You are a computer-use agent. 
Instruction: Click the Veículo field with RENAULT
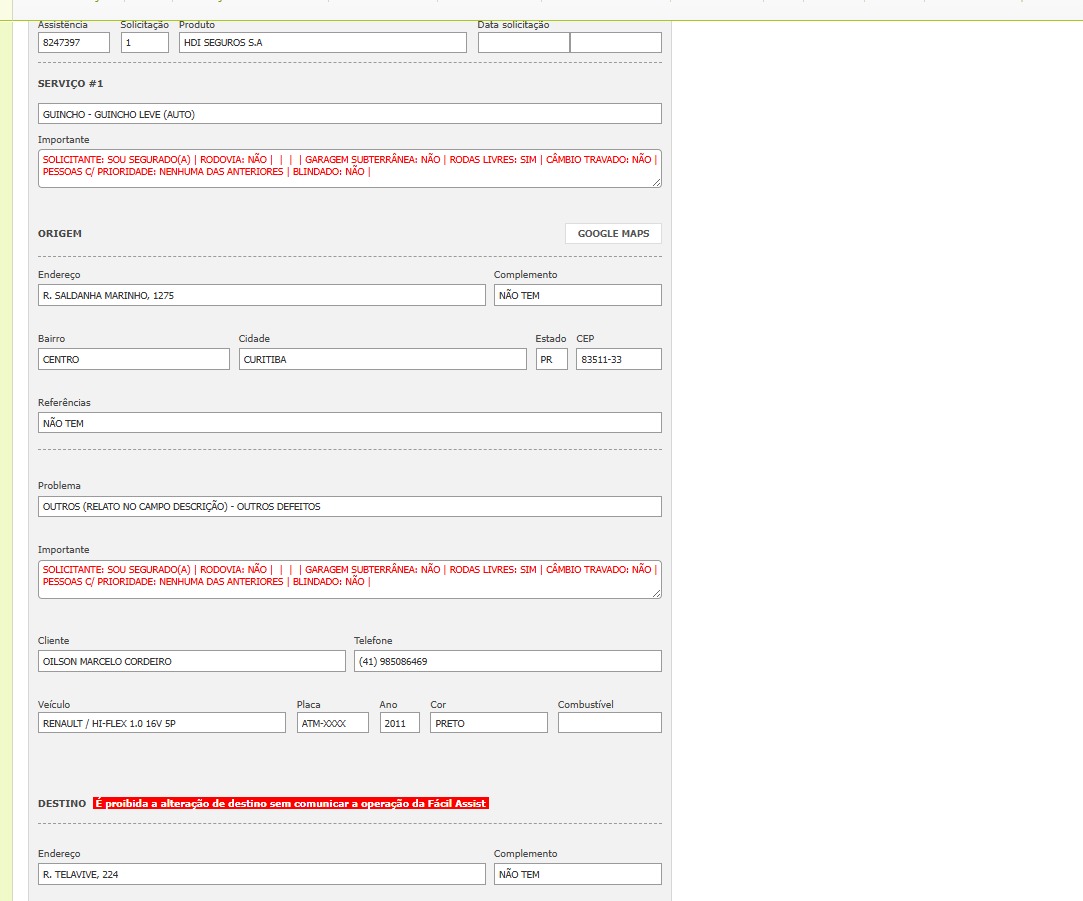[161, 723]
